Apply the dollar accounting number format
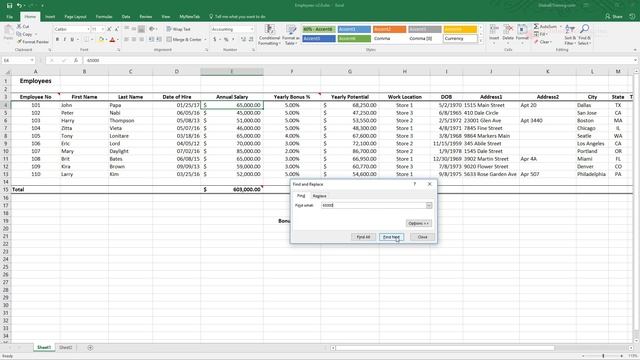Screen dimensions: 640x360 215,40
